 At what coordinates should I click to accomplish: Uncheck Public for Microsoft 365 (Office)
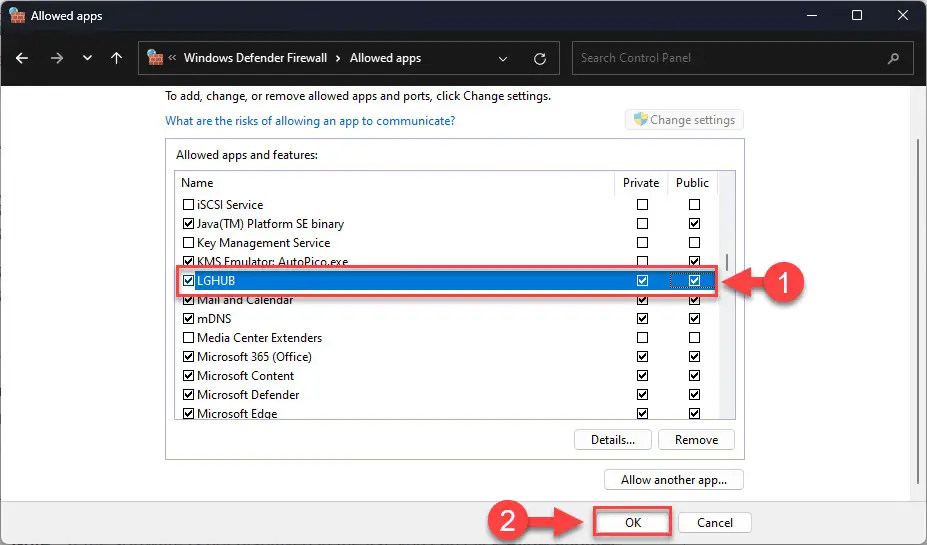694,356
